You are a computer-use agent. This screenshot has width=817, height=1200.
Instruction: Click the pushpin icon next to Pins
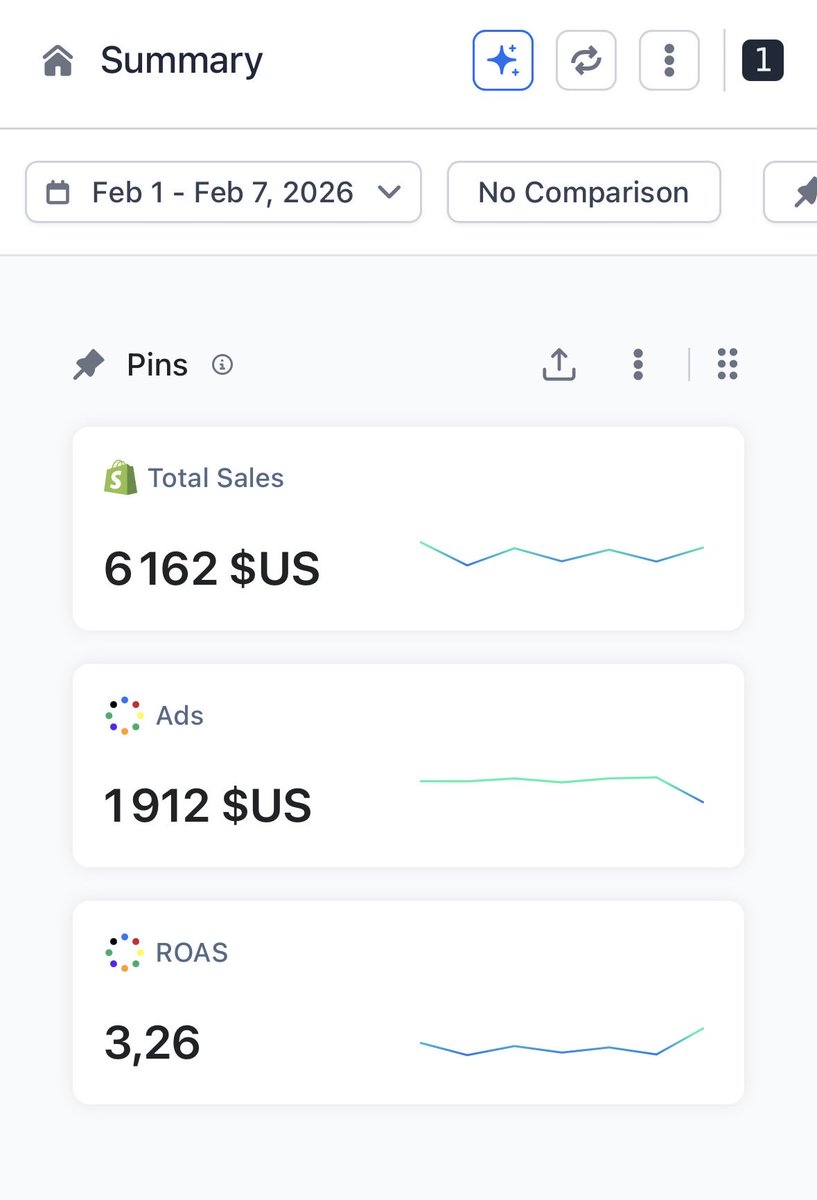point(89,366)
